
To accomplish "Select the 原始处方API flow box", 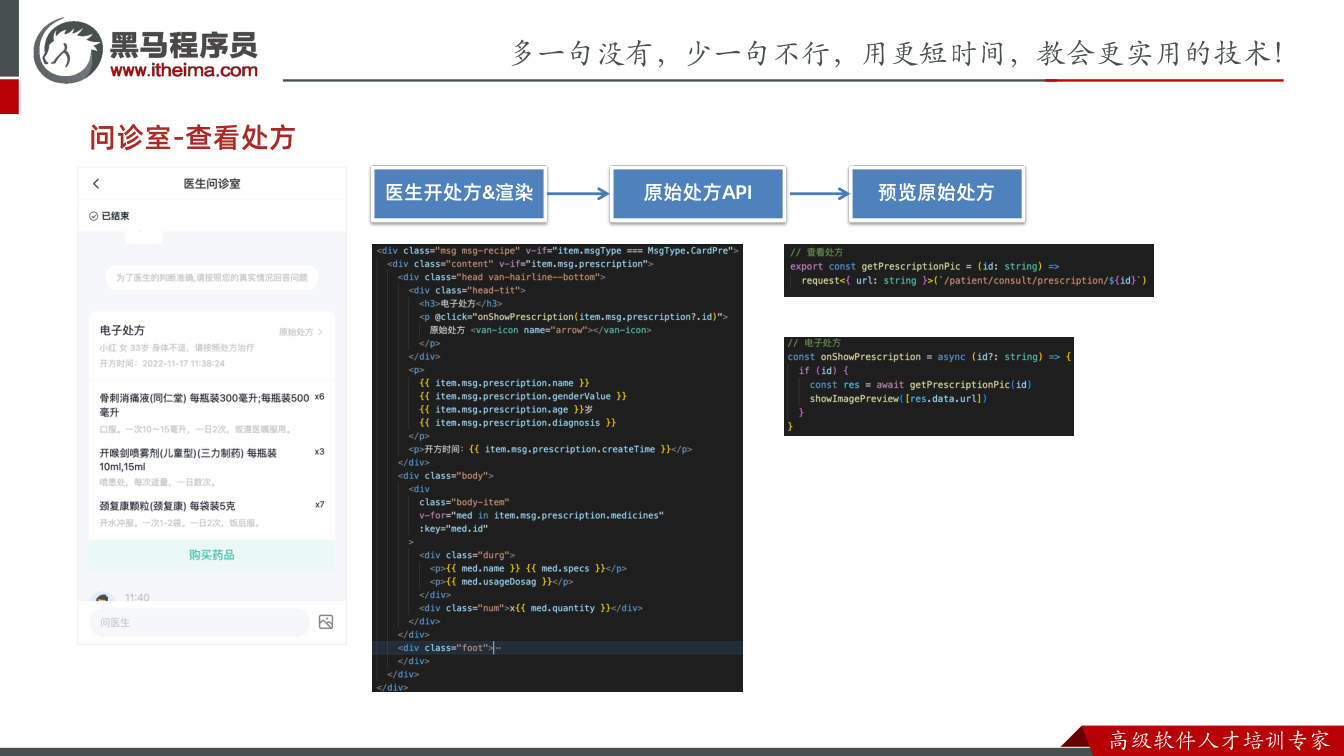I will click(x=697, y=193).
